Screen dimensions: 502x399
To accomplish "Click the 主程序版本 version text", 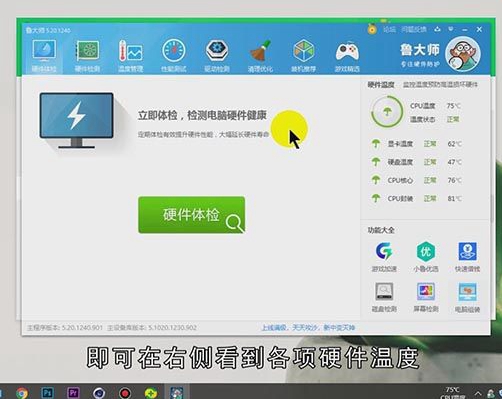I will pyautogui.click(x=65, y=328).
